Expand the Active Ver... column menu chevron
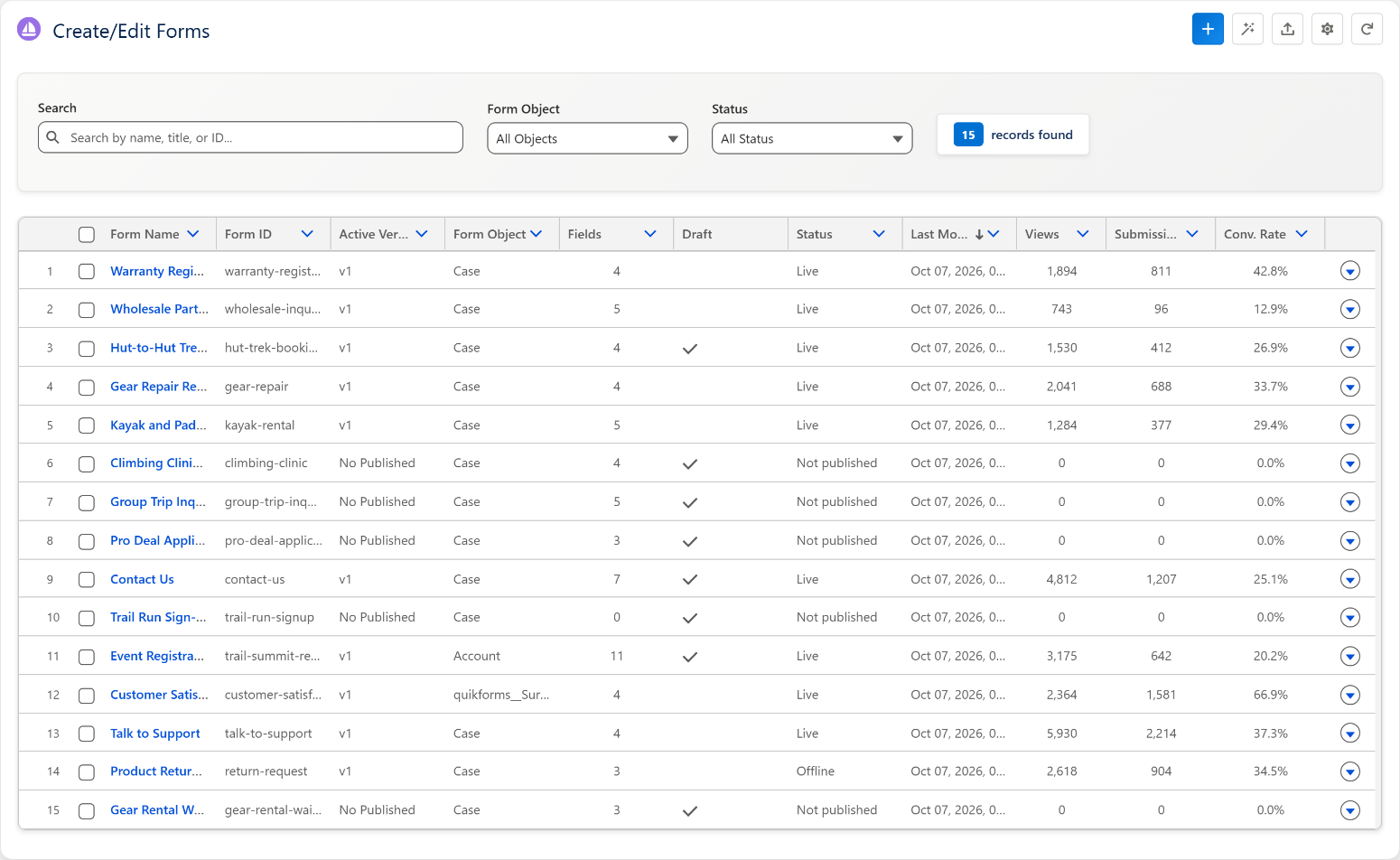Screen dimensions: 1400x860 tap(422, 234)
